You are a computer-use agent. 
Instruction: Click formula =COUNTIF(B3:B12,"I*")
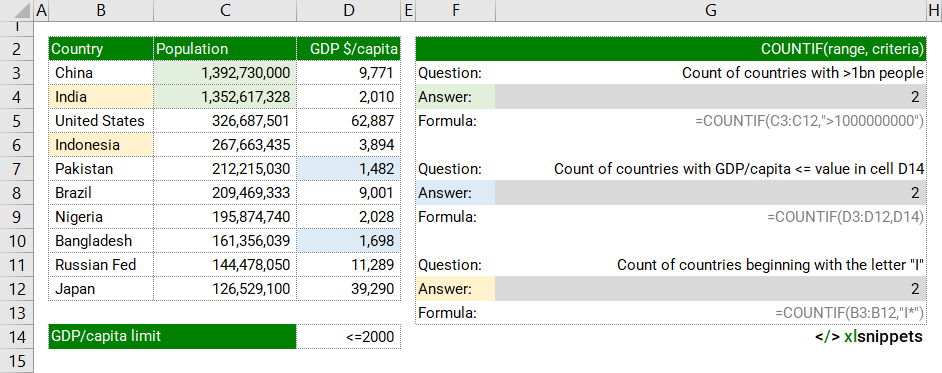[x=849, y=314]
